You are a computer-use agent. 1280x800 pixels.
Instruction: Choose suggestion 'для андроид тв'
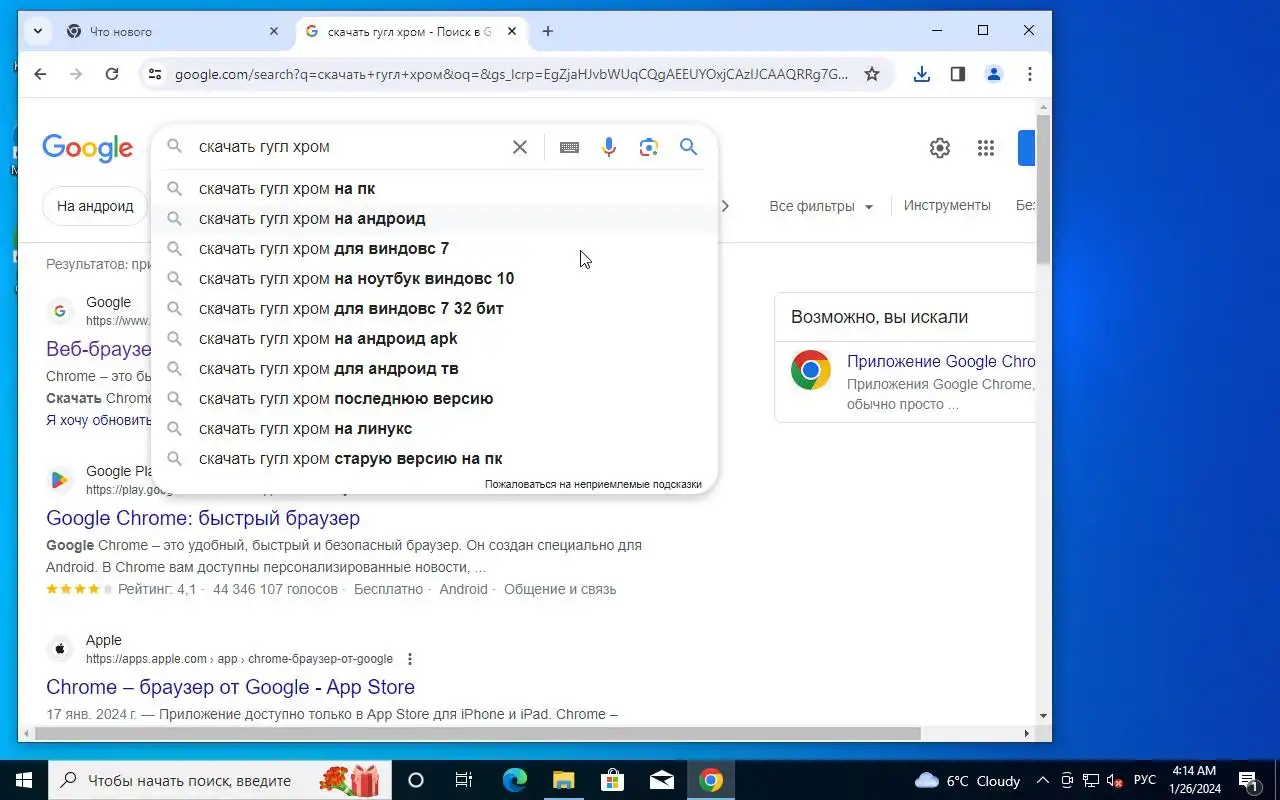tap(434, 368)
